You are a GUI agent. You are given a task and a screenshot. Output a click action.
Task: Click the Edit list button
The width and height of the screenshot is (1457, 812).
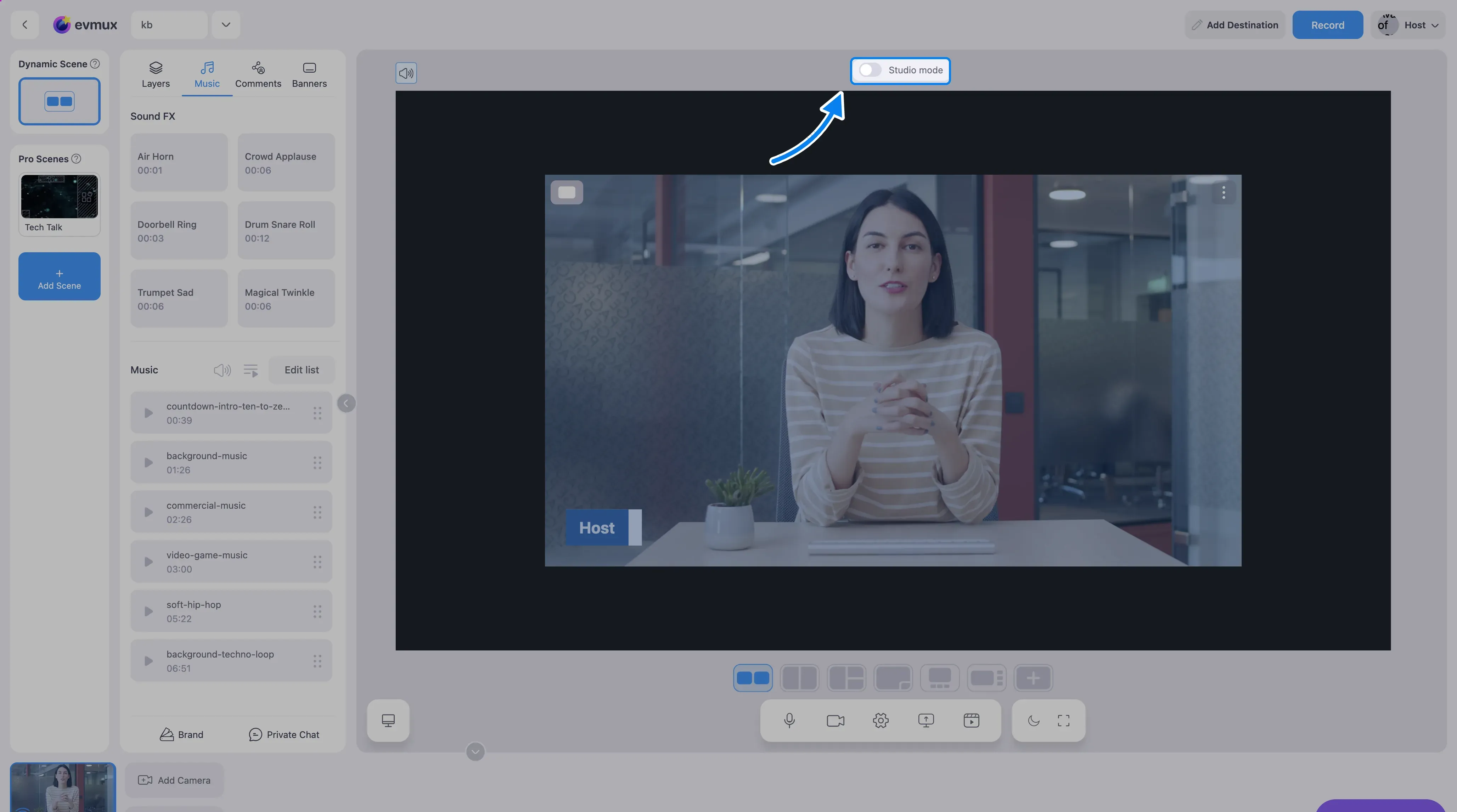[302, 370]
